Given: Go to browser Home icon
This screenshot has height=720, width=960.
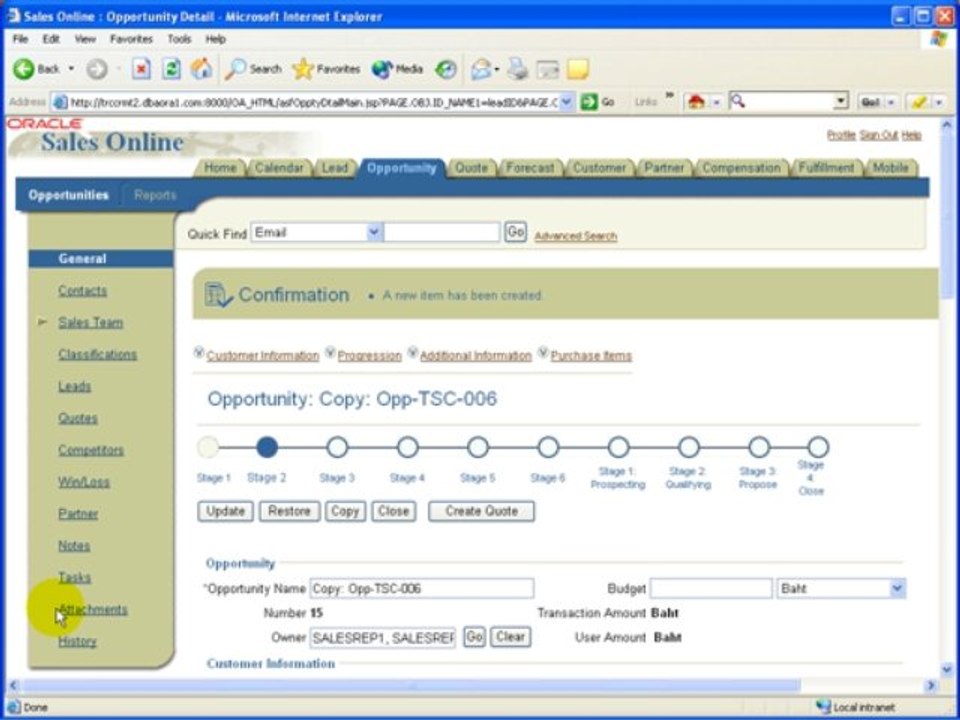Looking at the screenshot, I should tap(201, 69).
